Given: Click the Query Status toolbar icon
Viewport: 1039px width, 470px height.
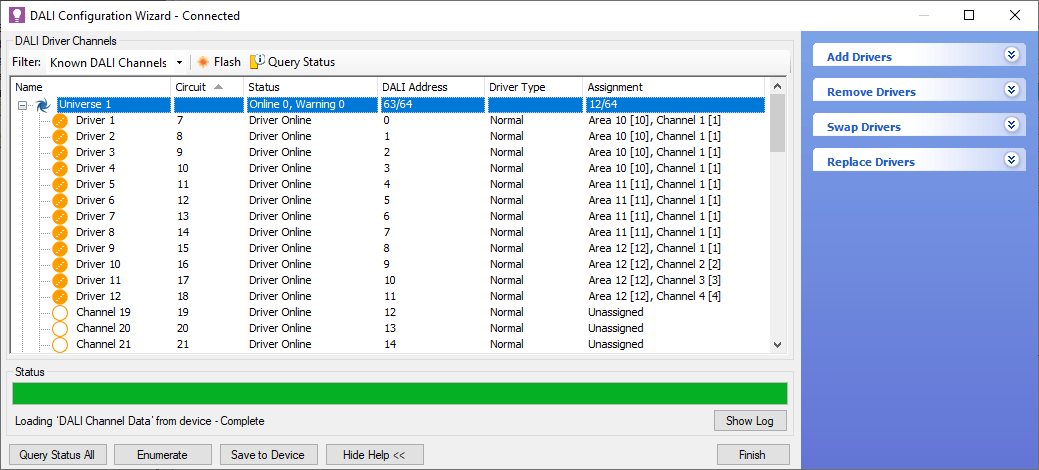Looking at the screenshot, I should click(257, 62).
